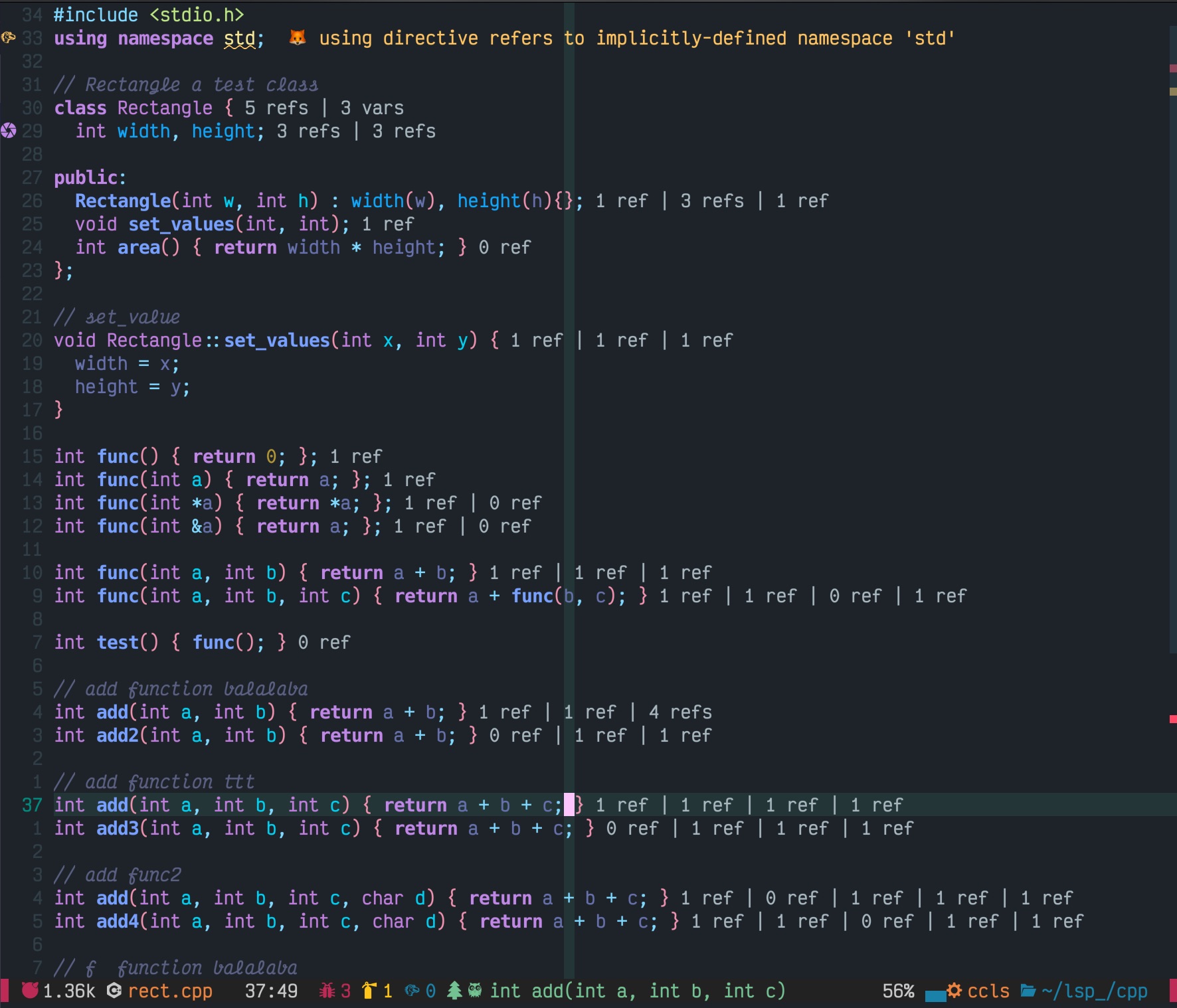The width and height of the screenshot is (1177, 1008).
Task: Click the warning count 1 in status bar
Action: click(x=388, y=991)
